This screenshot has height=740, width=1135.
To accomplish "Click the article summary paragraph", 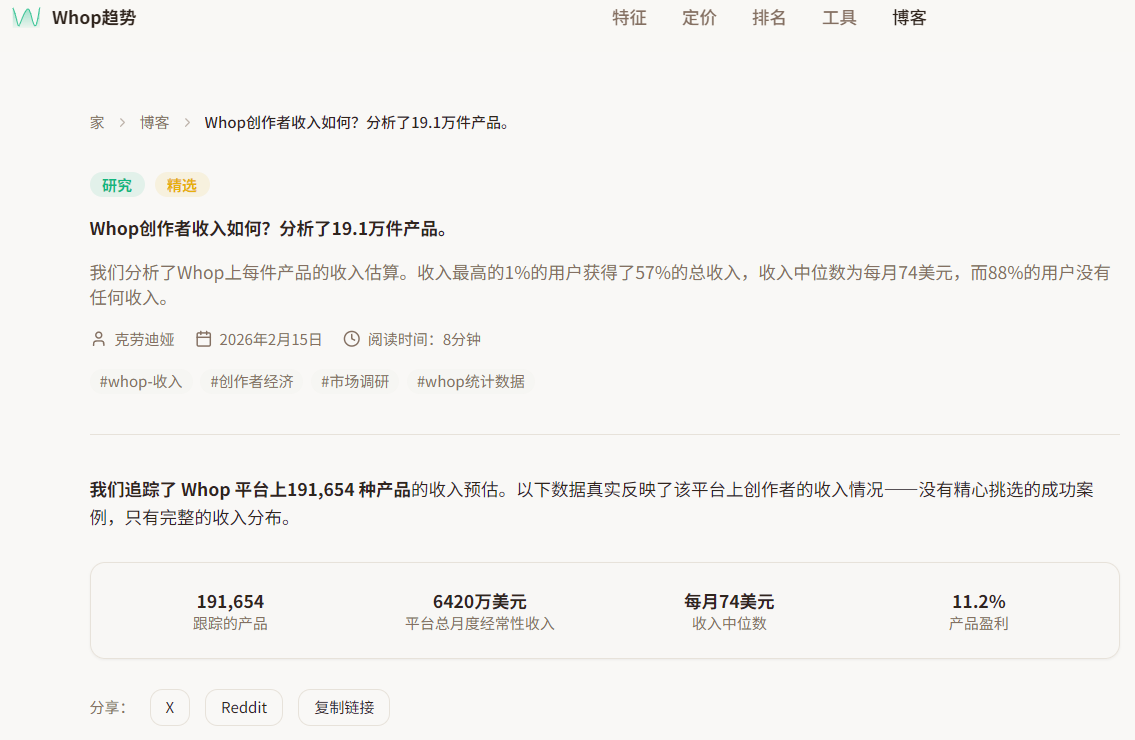I will tap(600, 285).
